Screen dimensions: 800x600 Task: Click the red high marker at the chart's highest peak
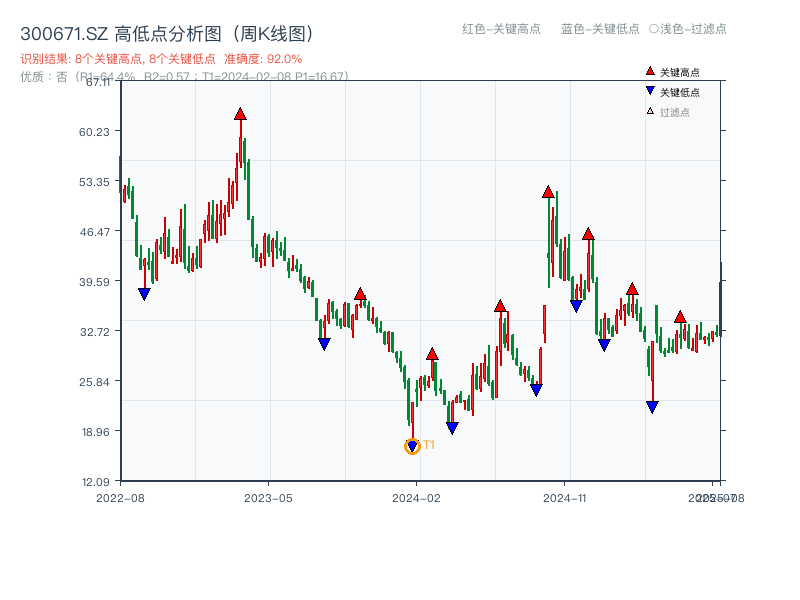240,114
